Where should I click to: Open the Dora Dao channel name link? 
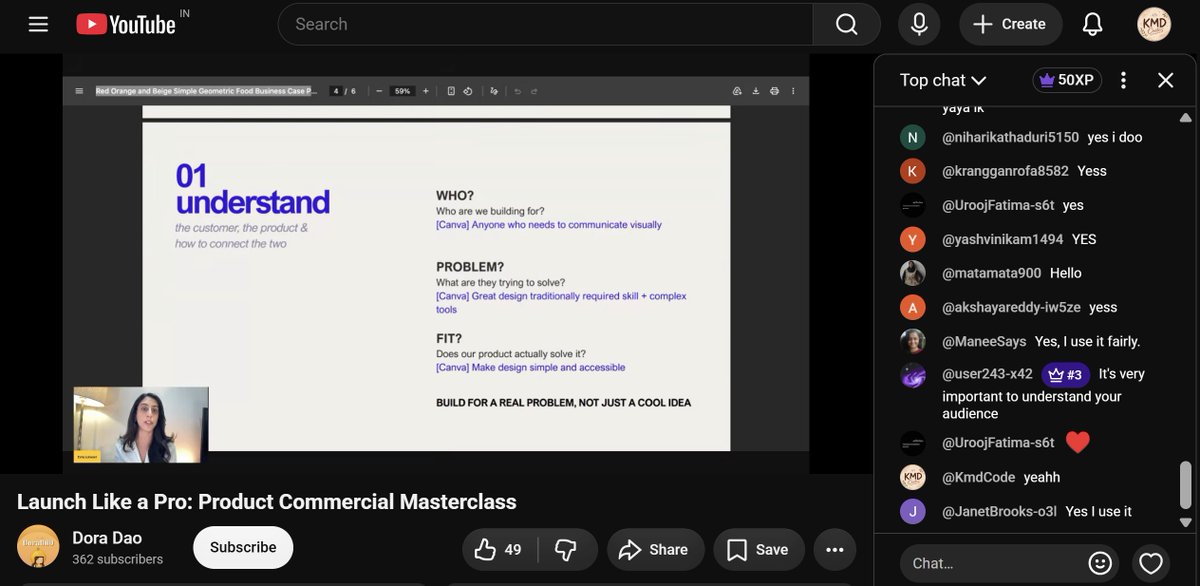coord(107,537)
